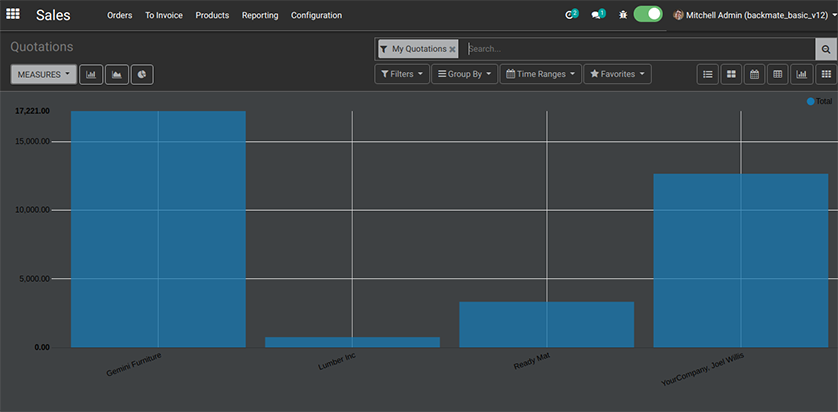838x412 pixels.
Task: Click the YourCompany, Joel Willis axis label
Action: pyautogui.click(x=702, y=369)
